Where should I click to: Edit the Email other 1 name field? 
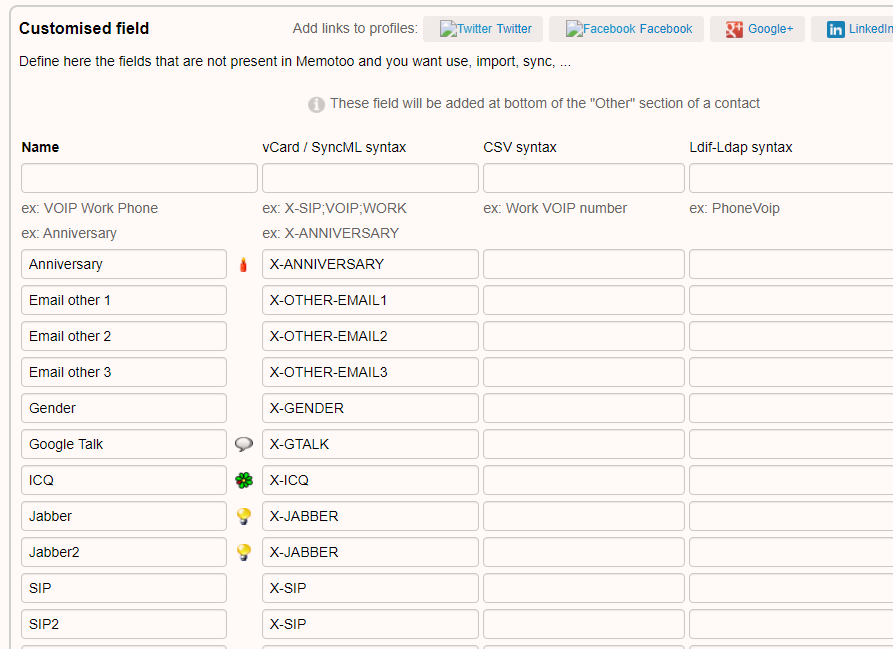coord(124,300)
